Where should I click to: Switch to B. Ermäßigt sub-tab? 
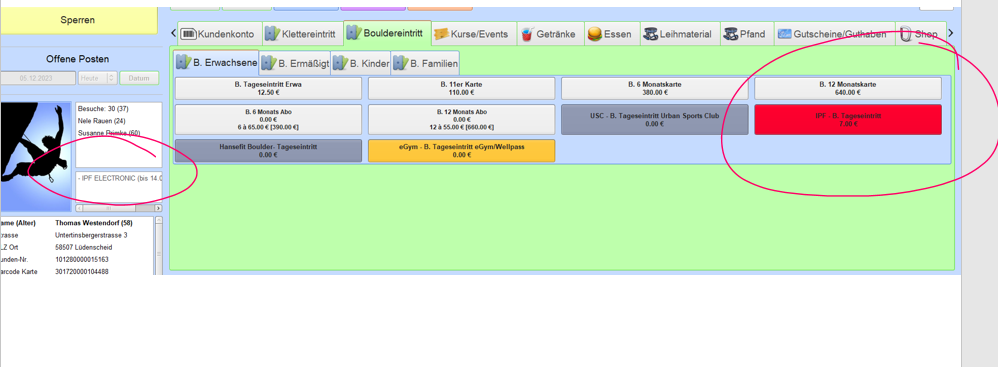point(295,64)
